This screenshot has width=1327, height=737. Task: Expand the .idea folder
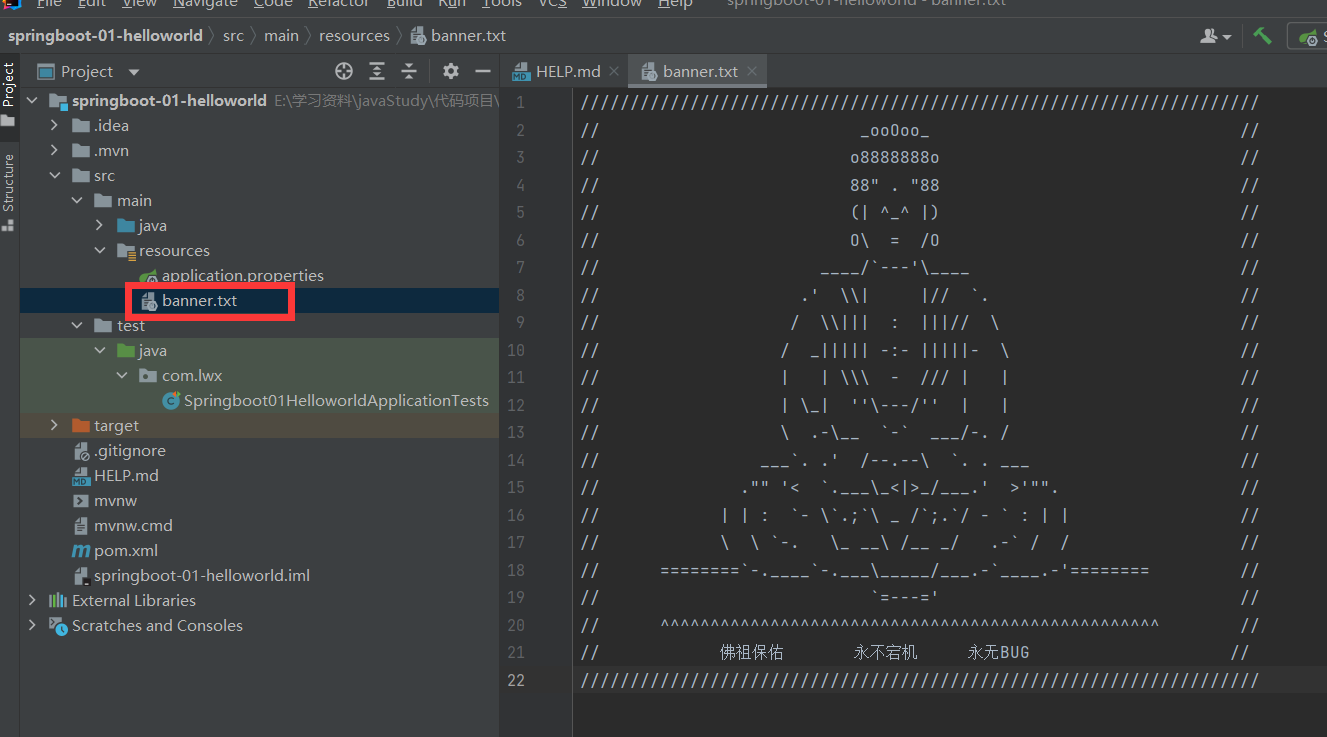(x=55, y=126)
